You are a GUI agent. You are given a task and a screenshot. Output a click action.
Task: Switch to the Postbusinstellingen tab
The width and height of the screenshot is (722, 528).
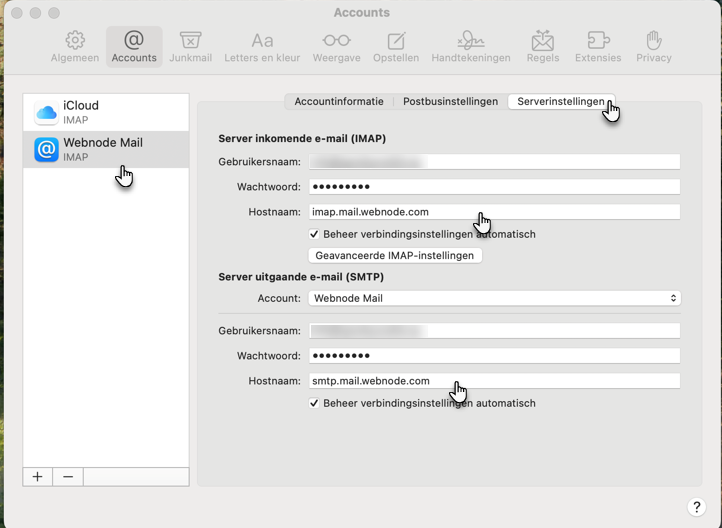[450, 102]
